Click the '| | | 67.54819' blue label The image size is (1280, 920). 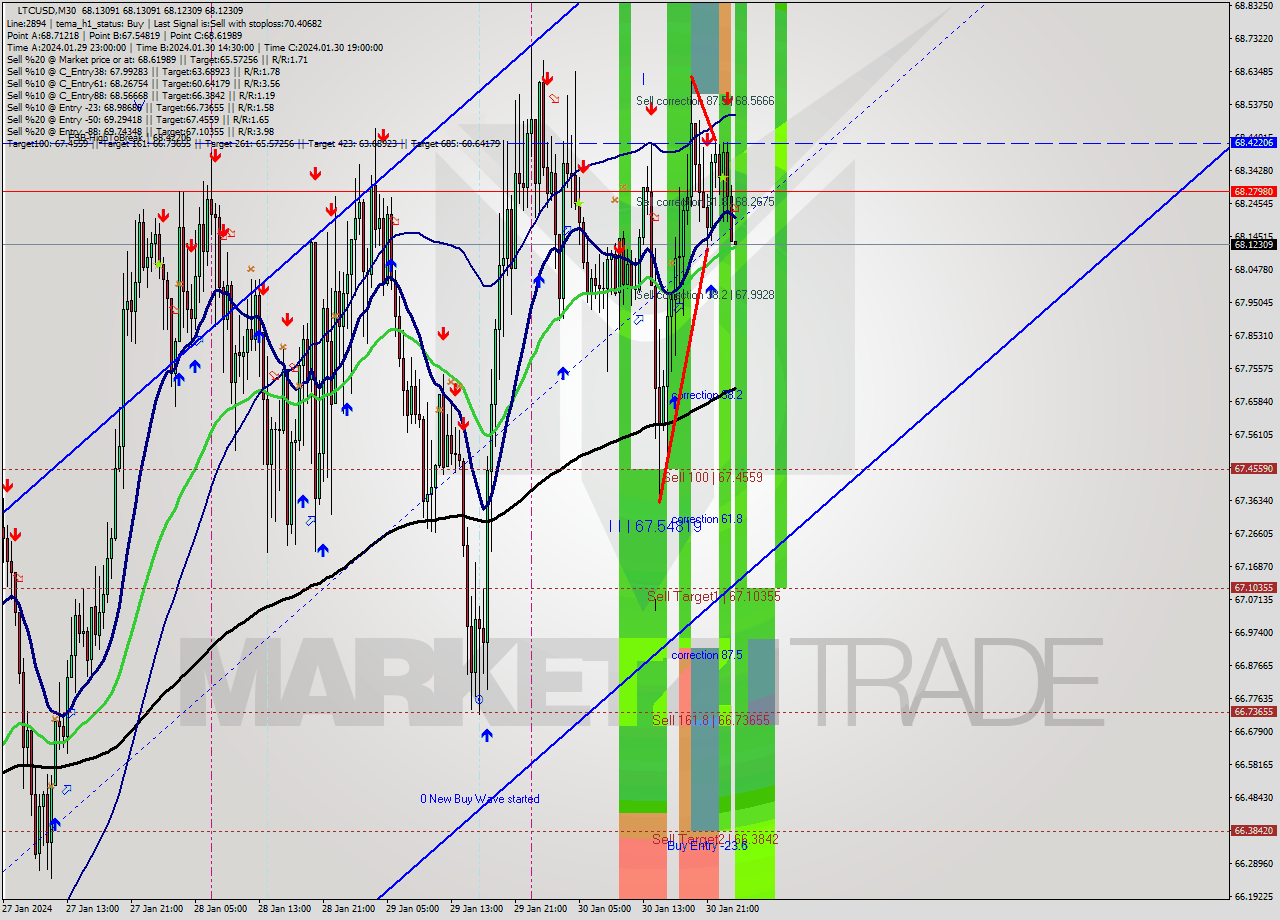655,526
